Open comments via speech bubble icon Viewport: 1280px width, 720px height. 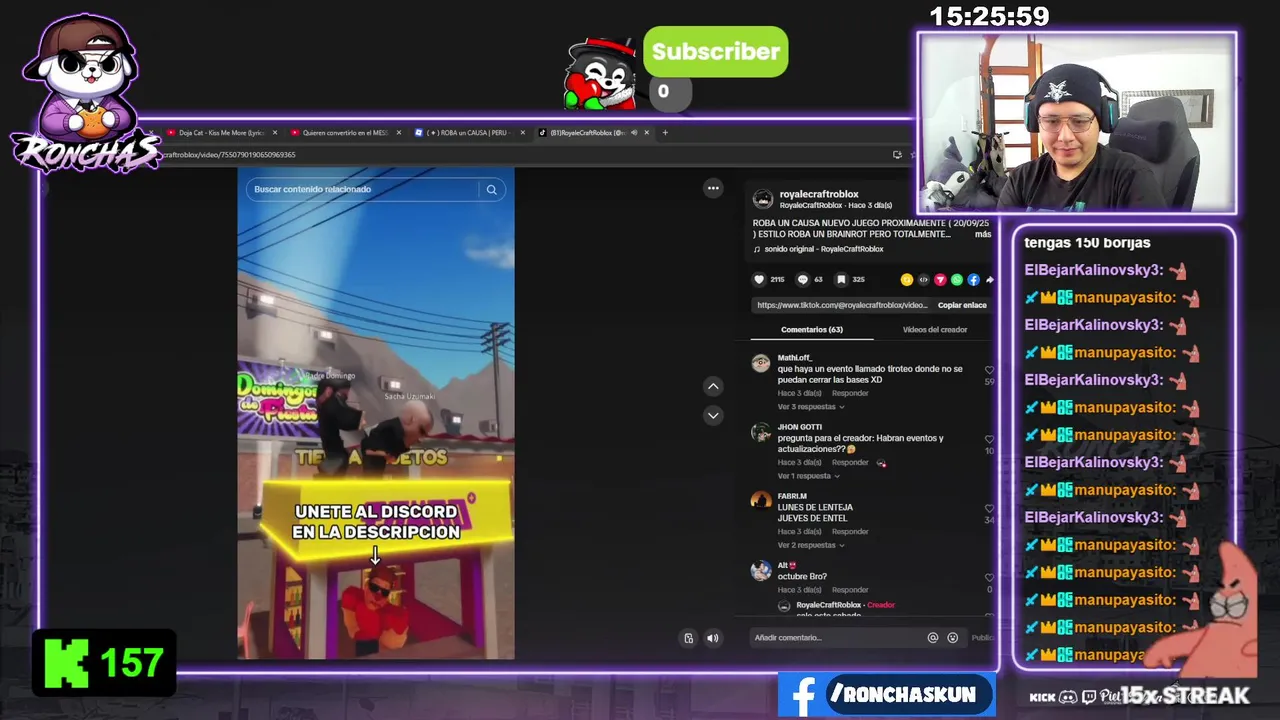click(x=802, y=280)
